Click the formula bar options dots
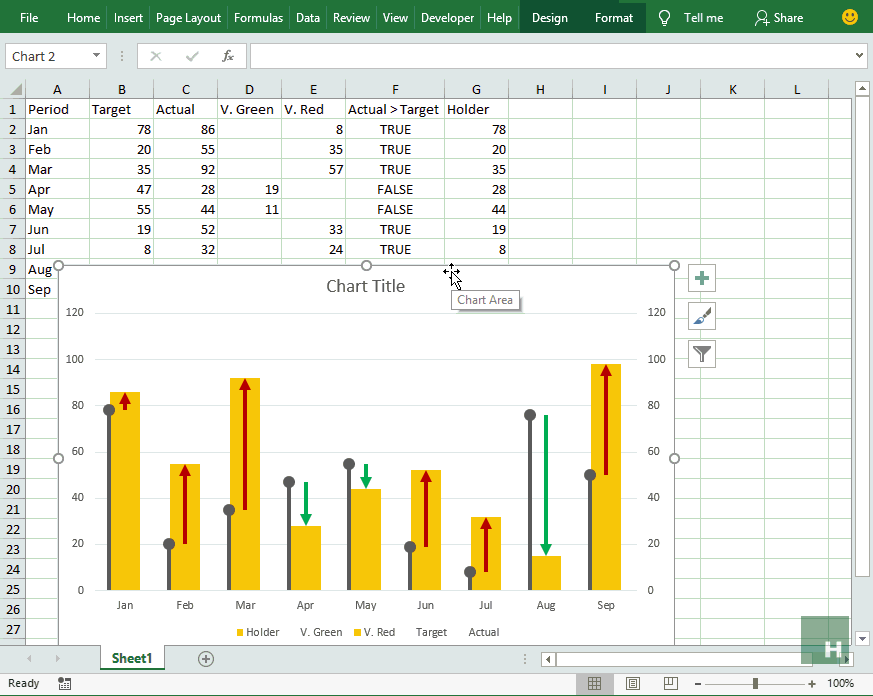873x696 pixels. pos(122,56)
